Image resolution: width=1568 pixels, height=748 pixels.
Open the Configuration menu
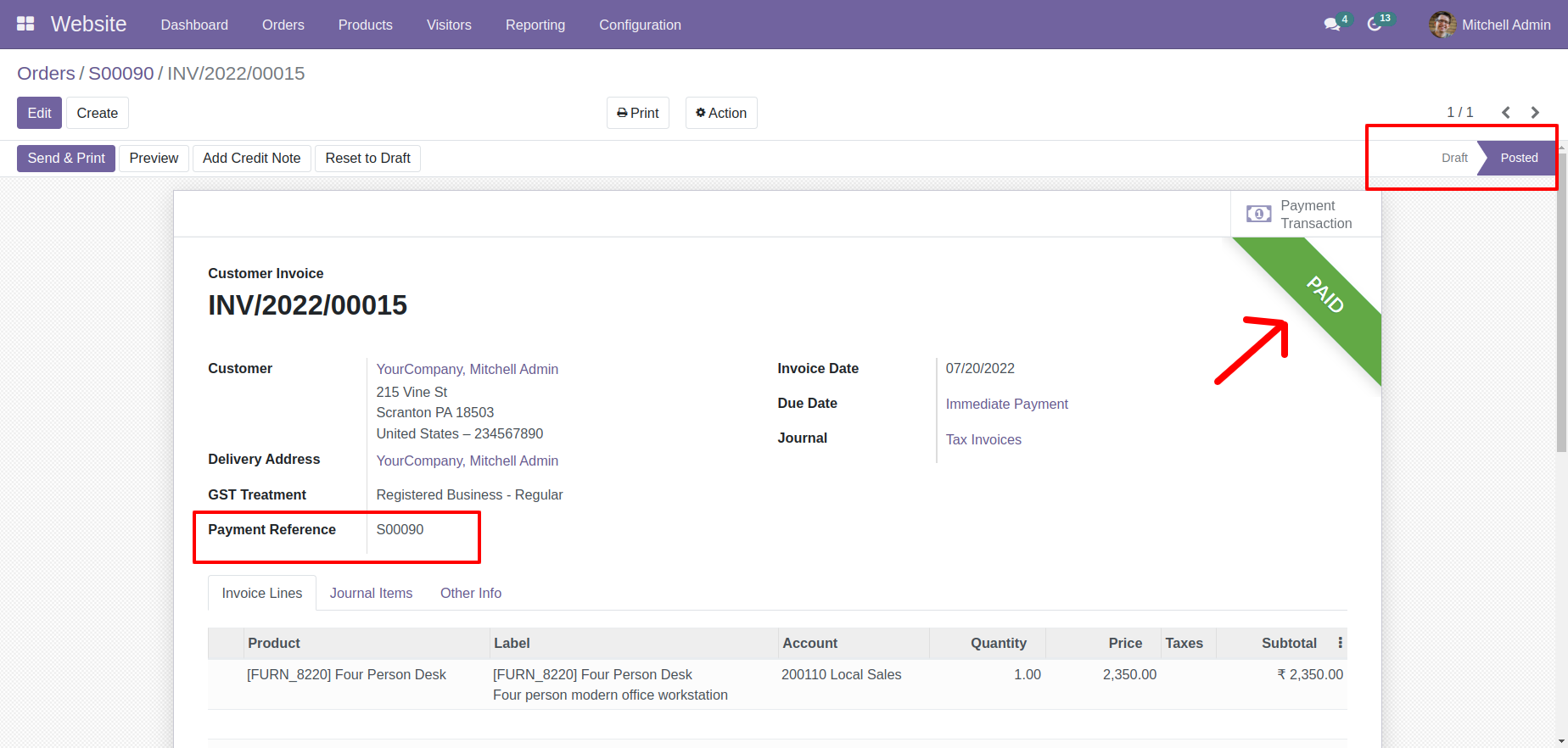[x=640, y=25]
